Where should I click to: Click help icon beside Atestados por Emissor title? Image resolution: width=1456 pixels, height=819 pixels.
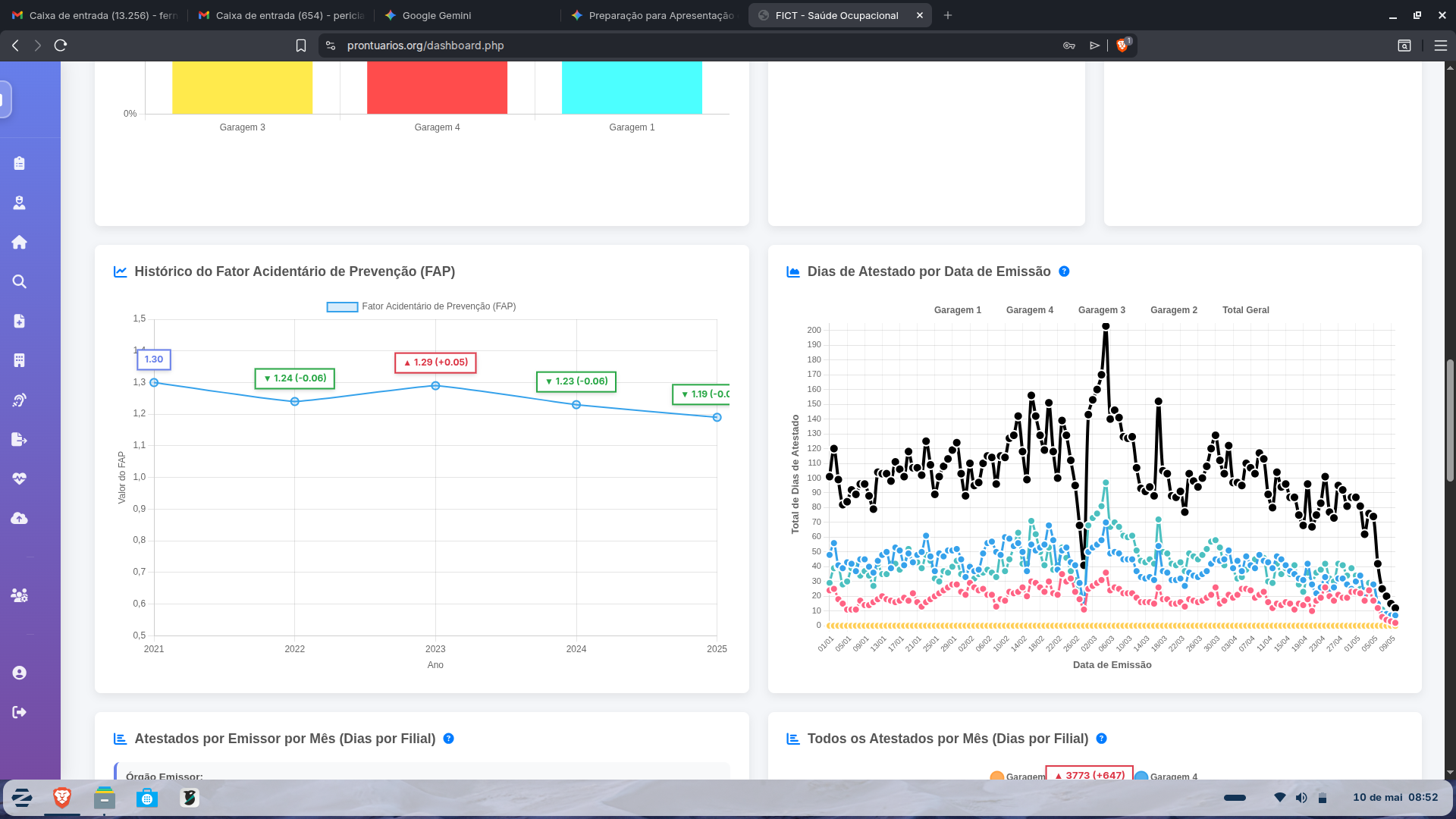pos(449,739)
